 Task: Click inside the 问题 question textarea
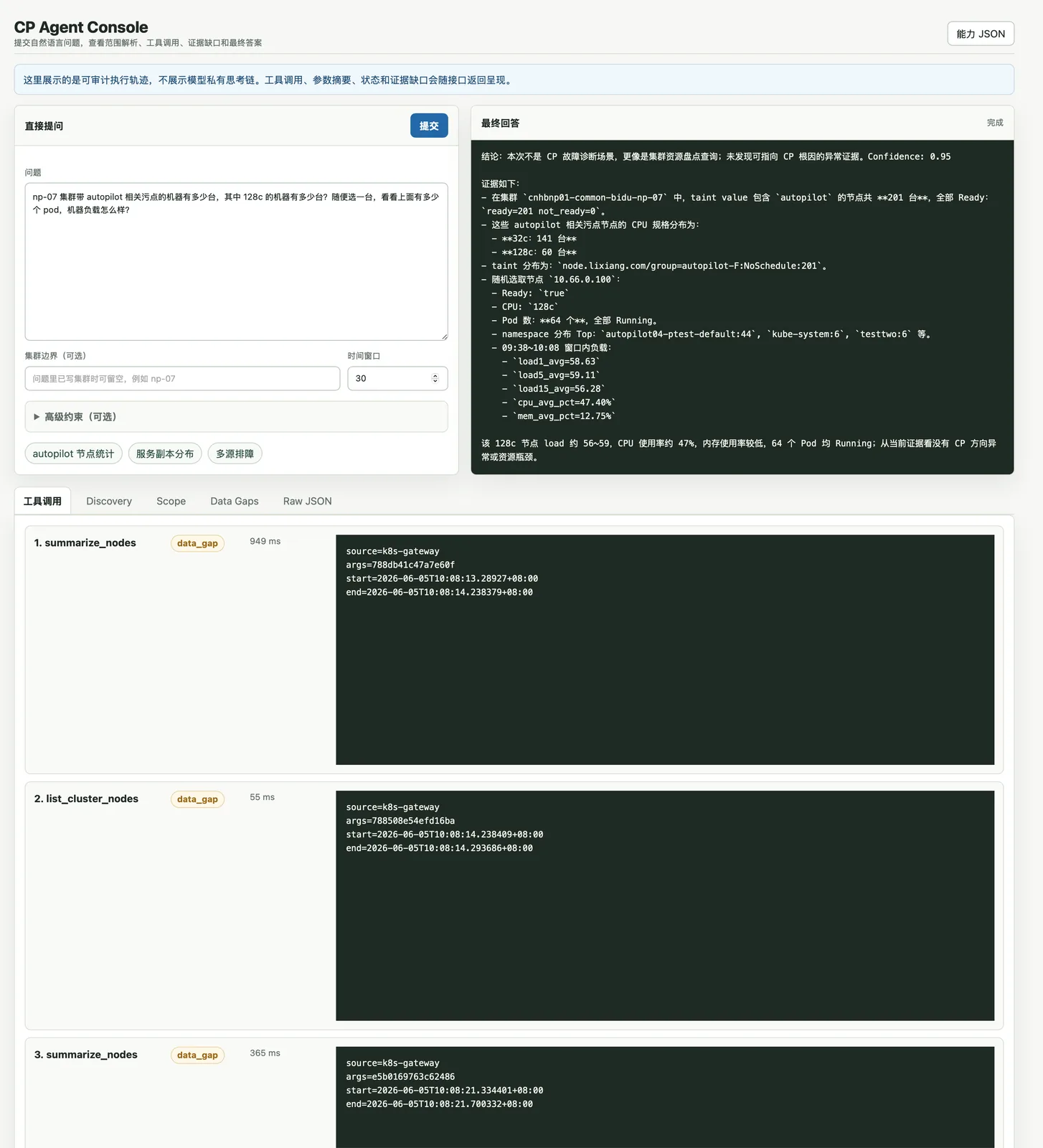pyautogui.click(x=236, y=261)
